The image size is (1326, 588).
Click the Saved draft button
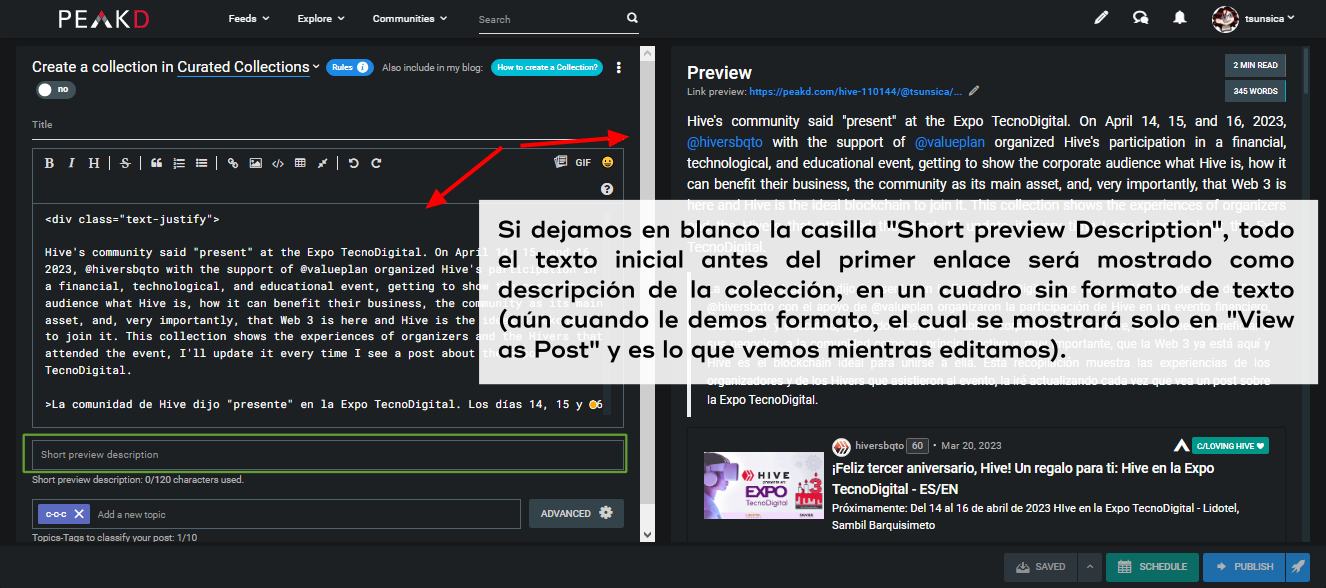click(x=1040, y=566)
